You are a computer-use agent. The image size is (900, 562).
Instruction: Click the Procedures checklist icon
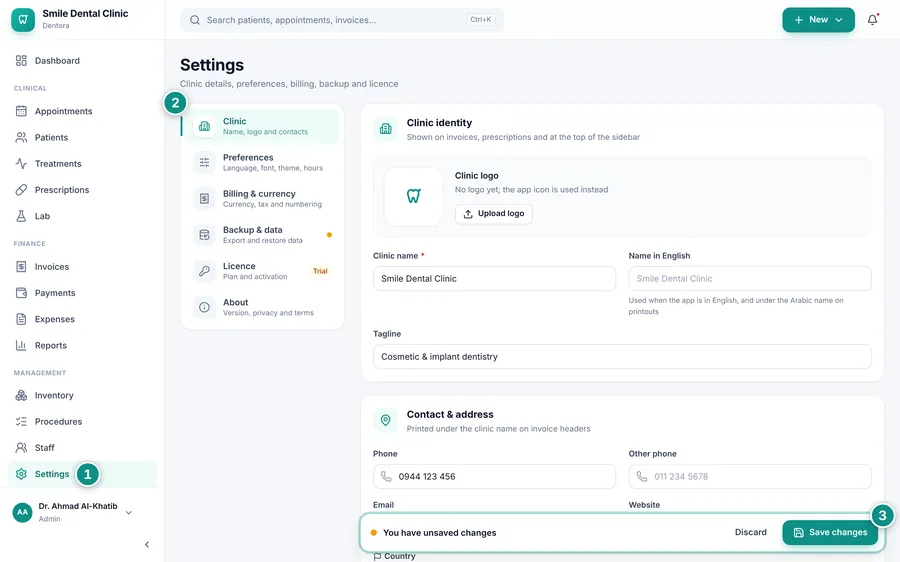point(21,421)
